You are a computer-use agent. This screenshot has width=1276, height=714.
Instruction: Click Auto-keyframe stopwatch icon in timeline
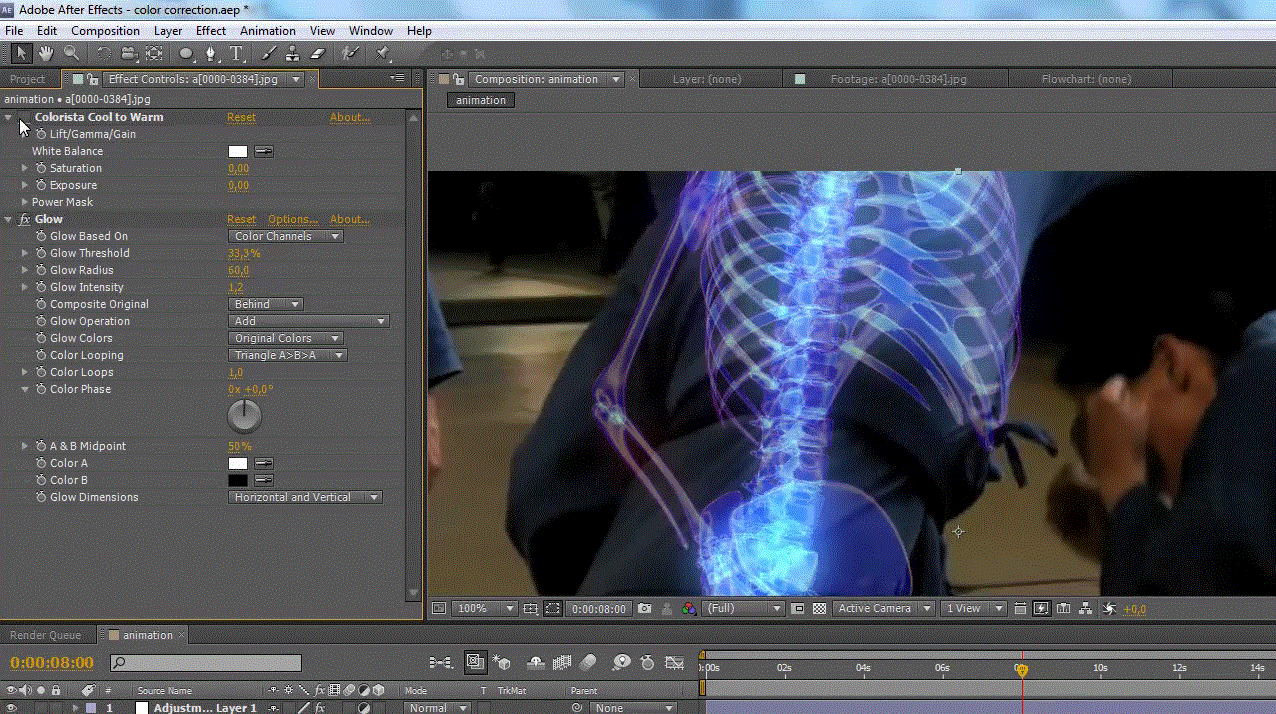tap(648, 662)
